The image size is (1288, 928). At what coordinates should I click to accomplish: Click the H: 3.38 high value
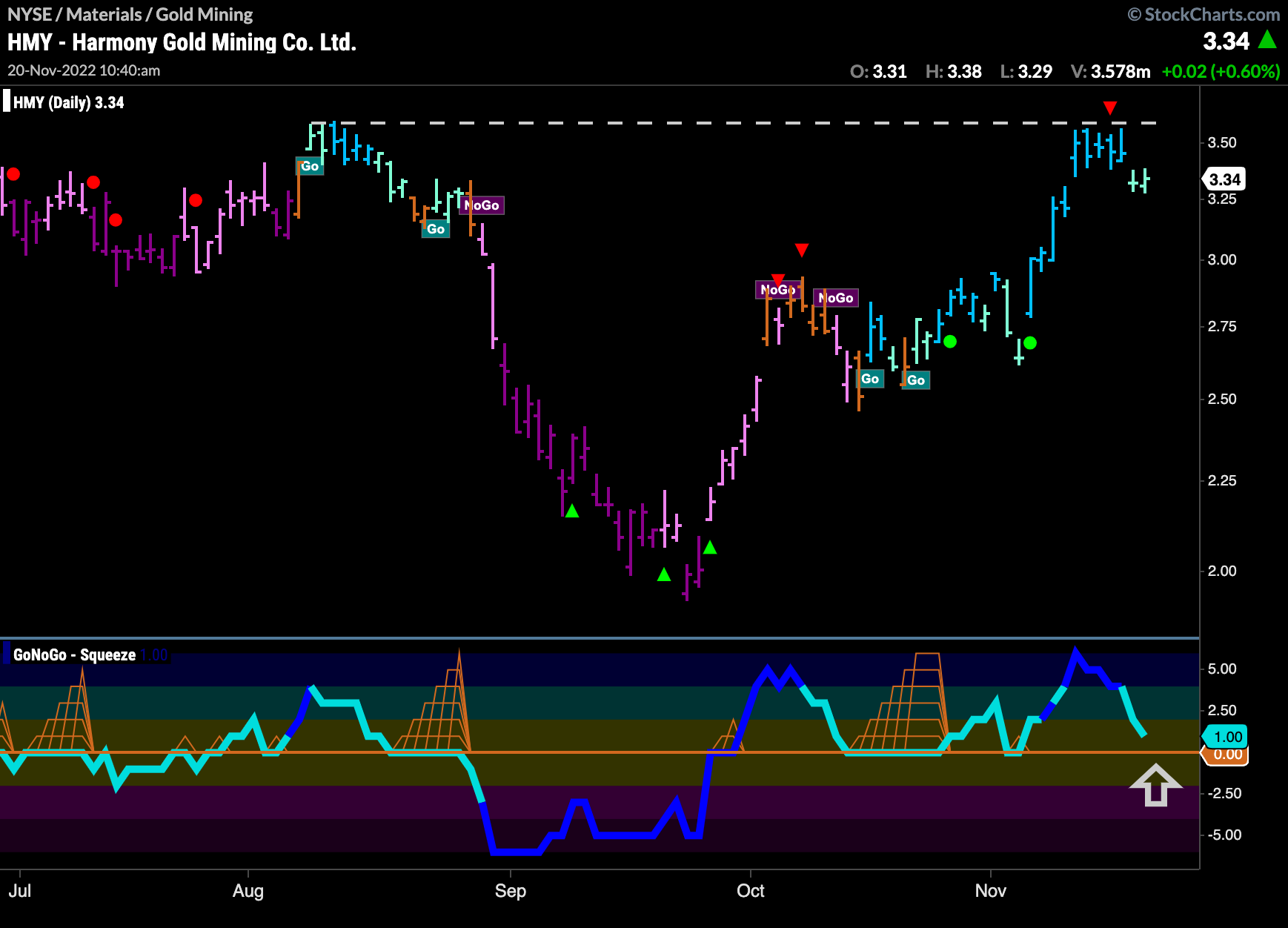click(x=954, y=72)
